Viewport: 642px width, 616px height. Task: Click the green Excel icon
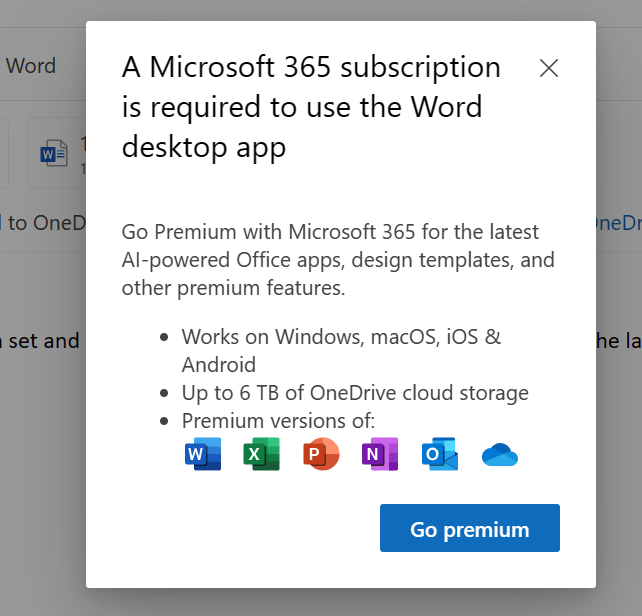[x=261, y=455]
